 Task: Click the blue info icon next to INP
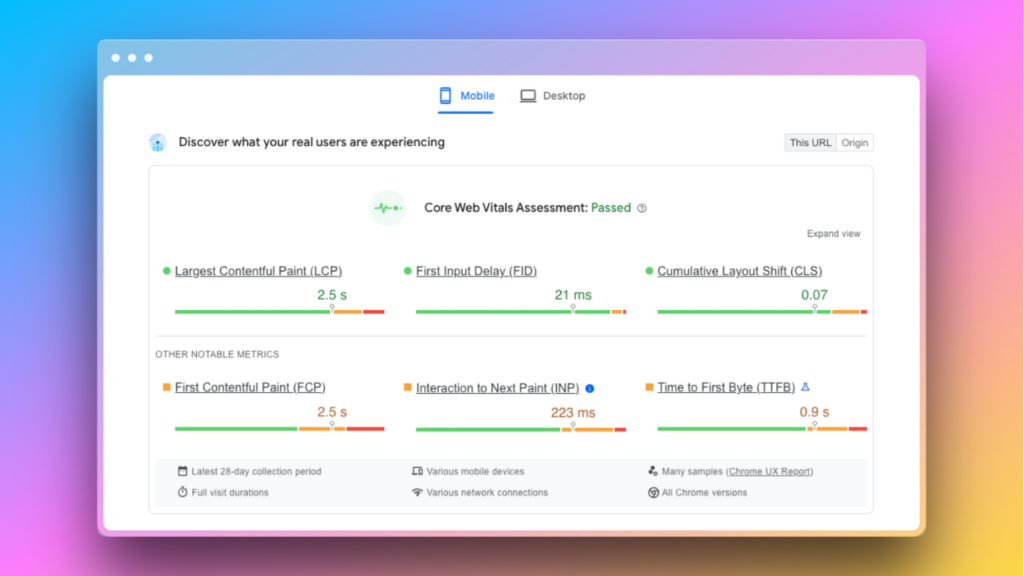click(x=590, y=389)
